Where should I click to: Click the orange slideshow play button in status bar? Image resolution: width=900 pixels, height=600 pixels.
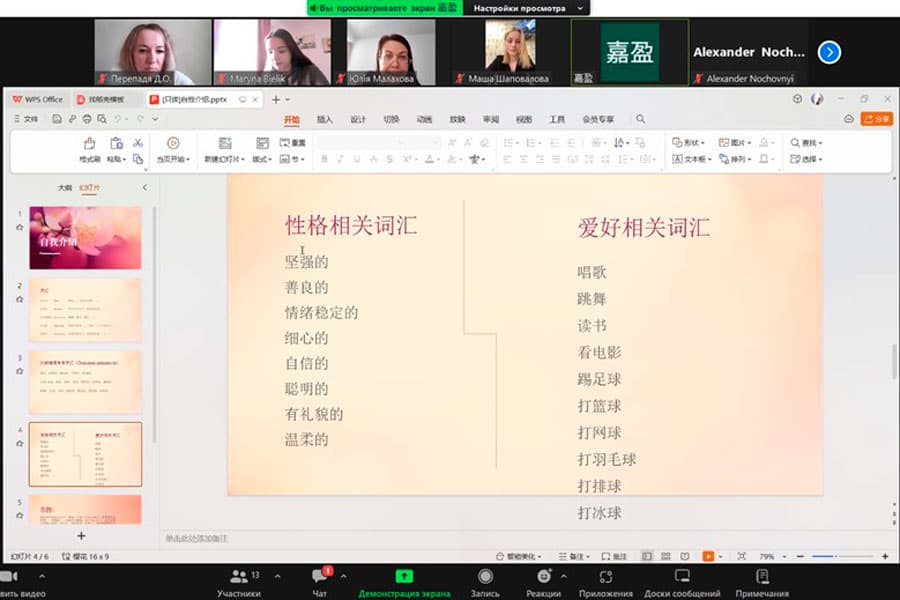[708, 556]
